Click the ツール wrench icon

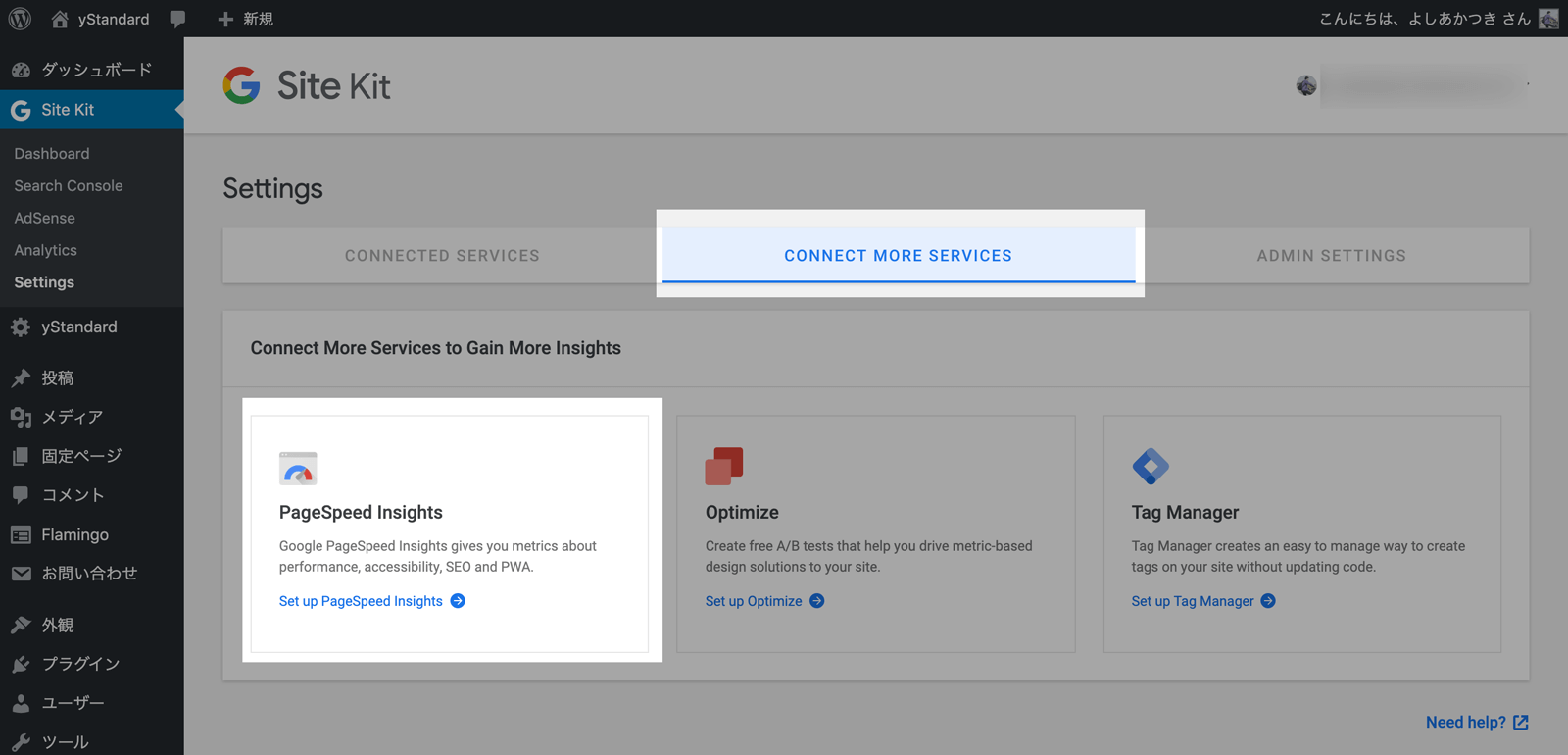coord(21,742)
